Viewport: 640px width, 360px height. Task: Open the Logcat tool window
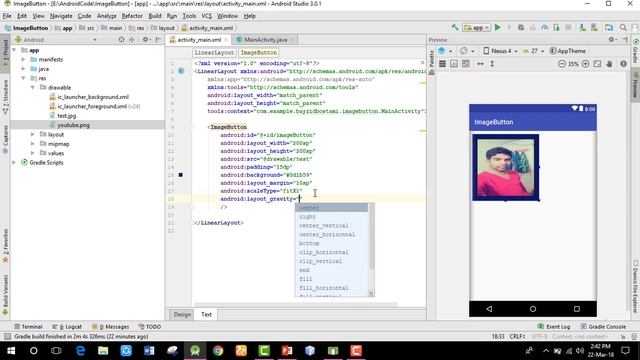(x=67, y=327)
